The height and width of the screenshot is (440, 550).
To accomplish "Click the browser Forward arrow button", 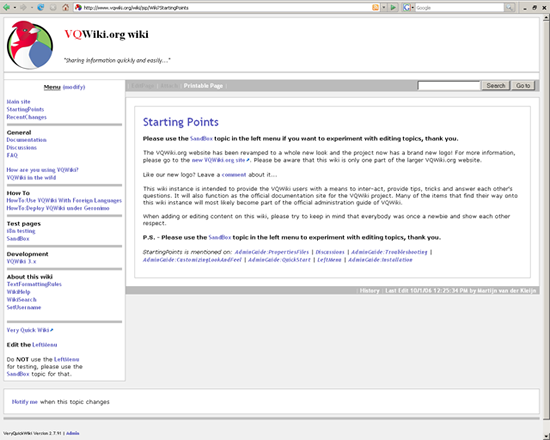I will 23,7.
